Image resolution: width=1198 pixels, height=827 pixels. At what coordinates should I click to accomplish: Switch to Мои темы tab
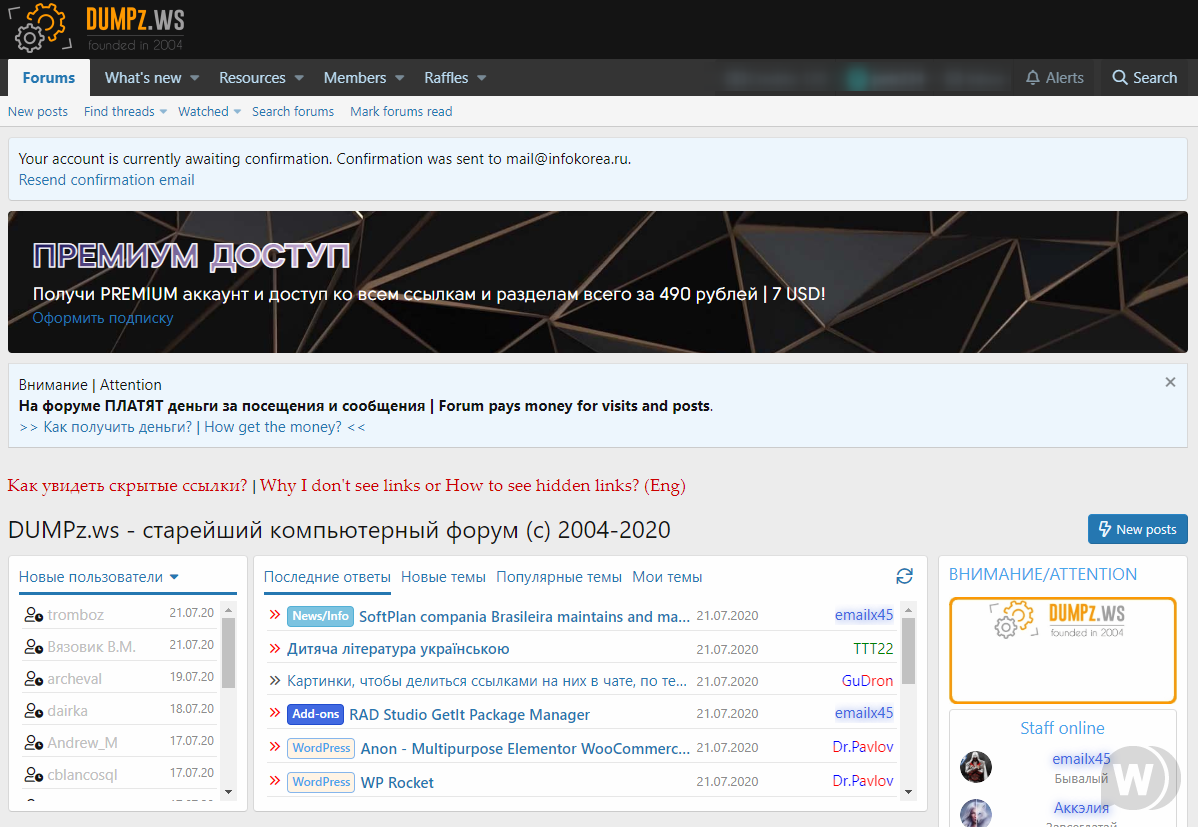[667, 577]
